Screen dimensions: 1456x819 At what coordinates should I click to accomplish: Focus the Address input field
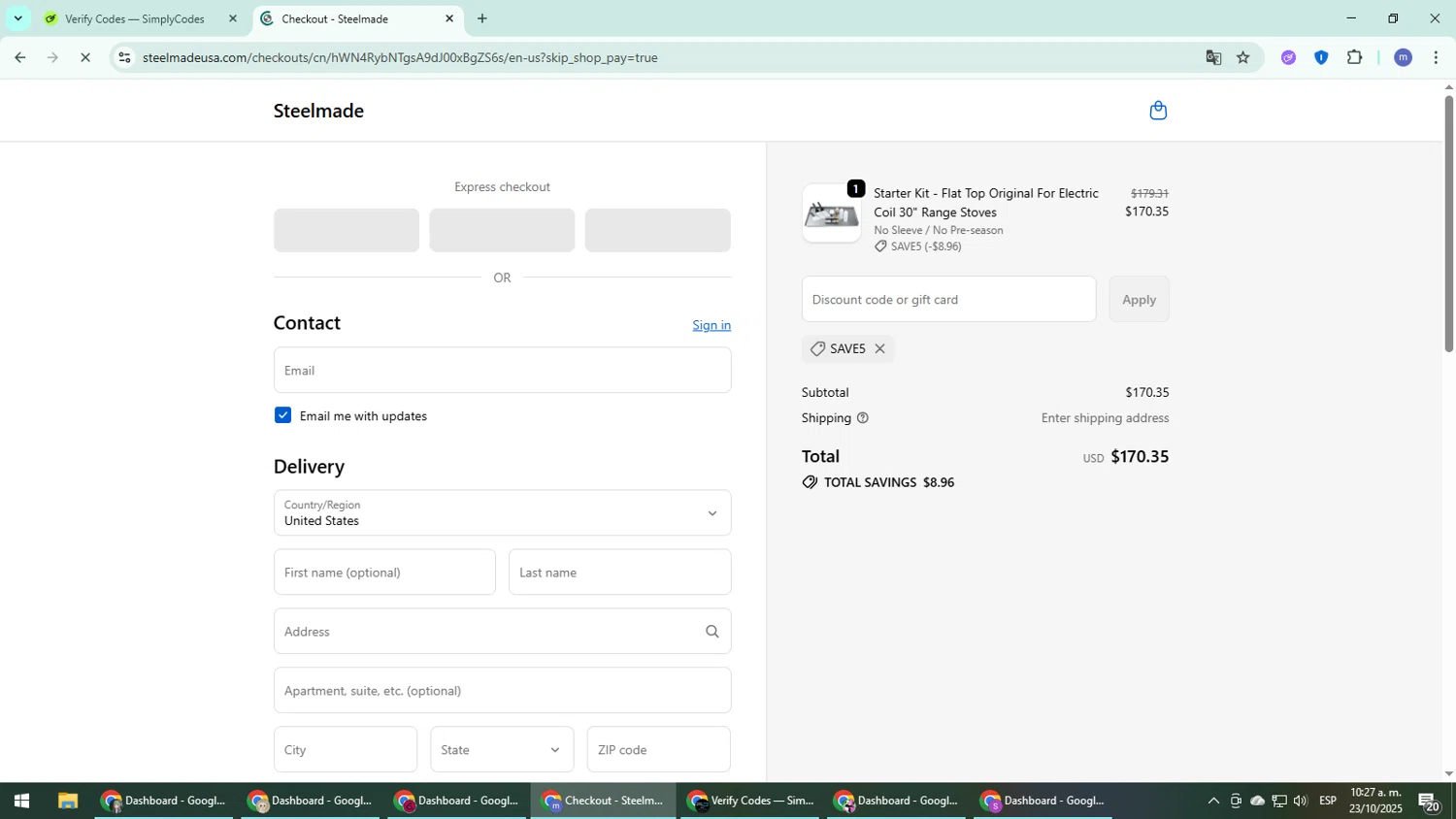pos(502,631)
